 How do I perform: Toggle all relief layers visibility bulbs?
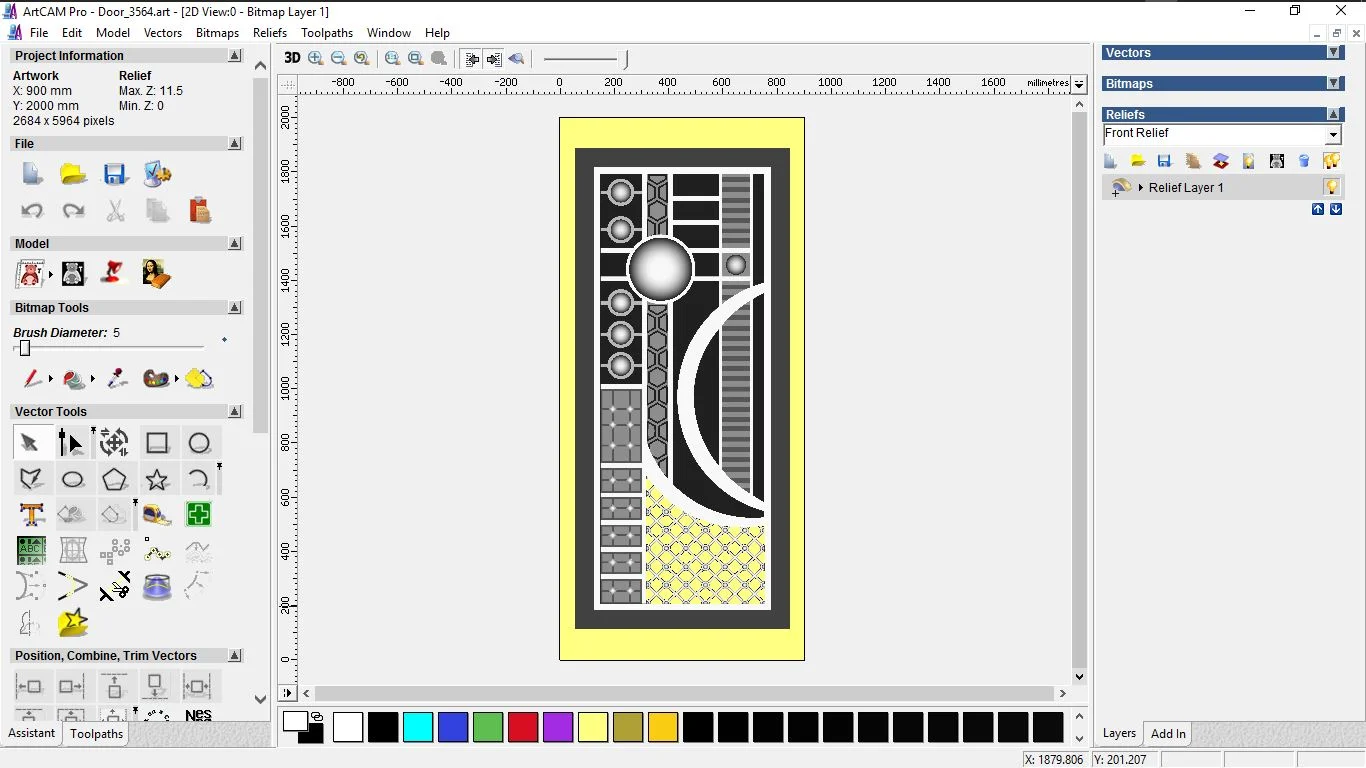click(1331, 161)
